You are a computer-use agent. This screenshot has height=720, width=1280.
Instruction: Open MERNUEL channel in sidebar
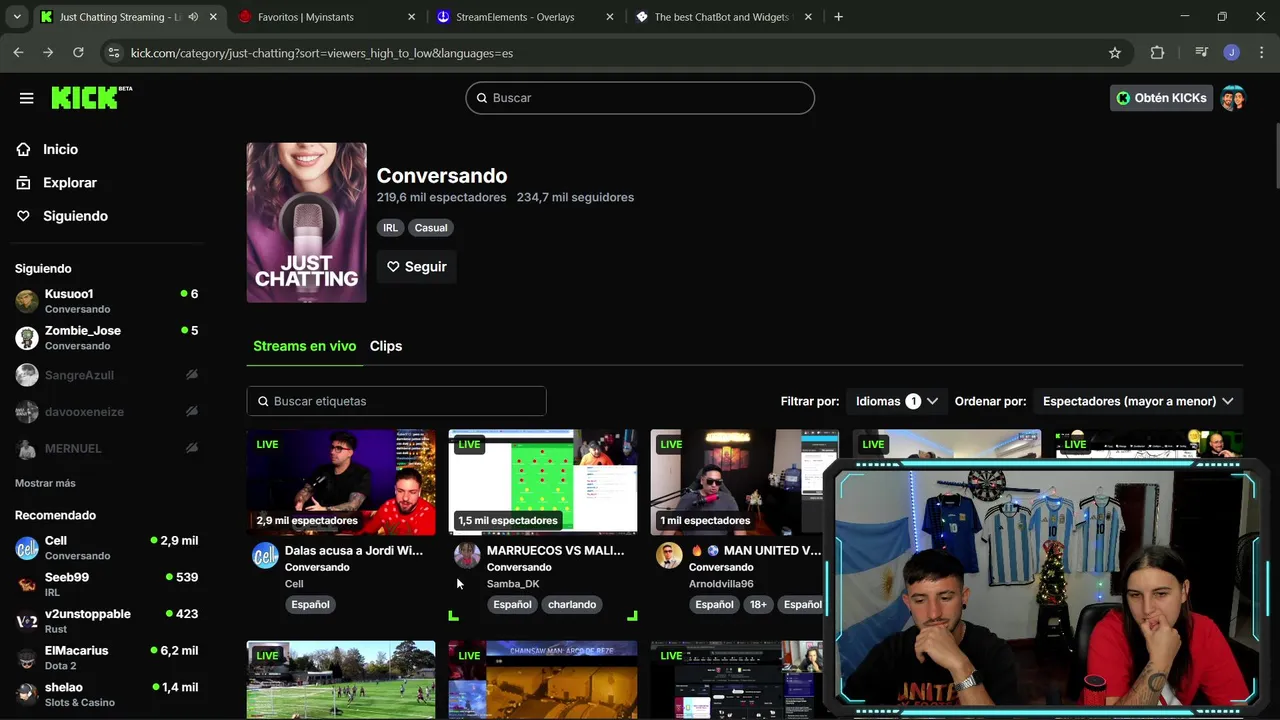click(106, 448)
